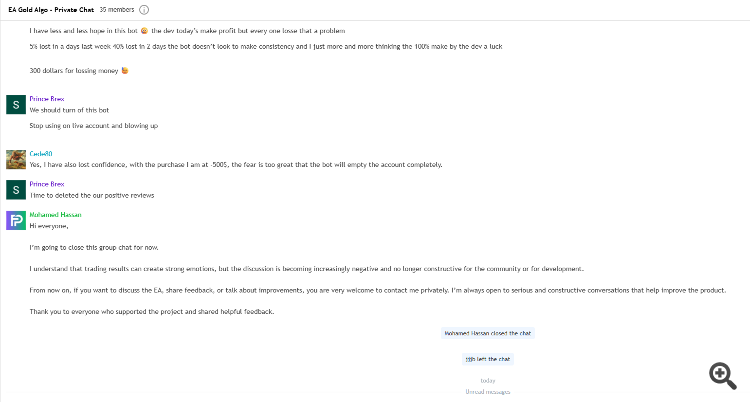750x402 pixels.
Task: Select 'Stop using on live account' message
Action: pos(93,126)
